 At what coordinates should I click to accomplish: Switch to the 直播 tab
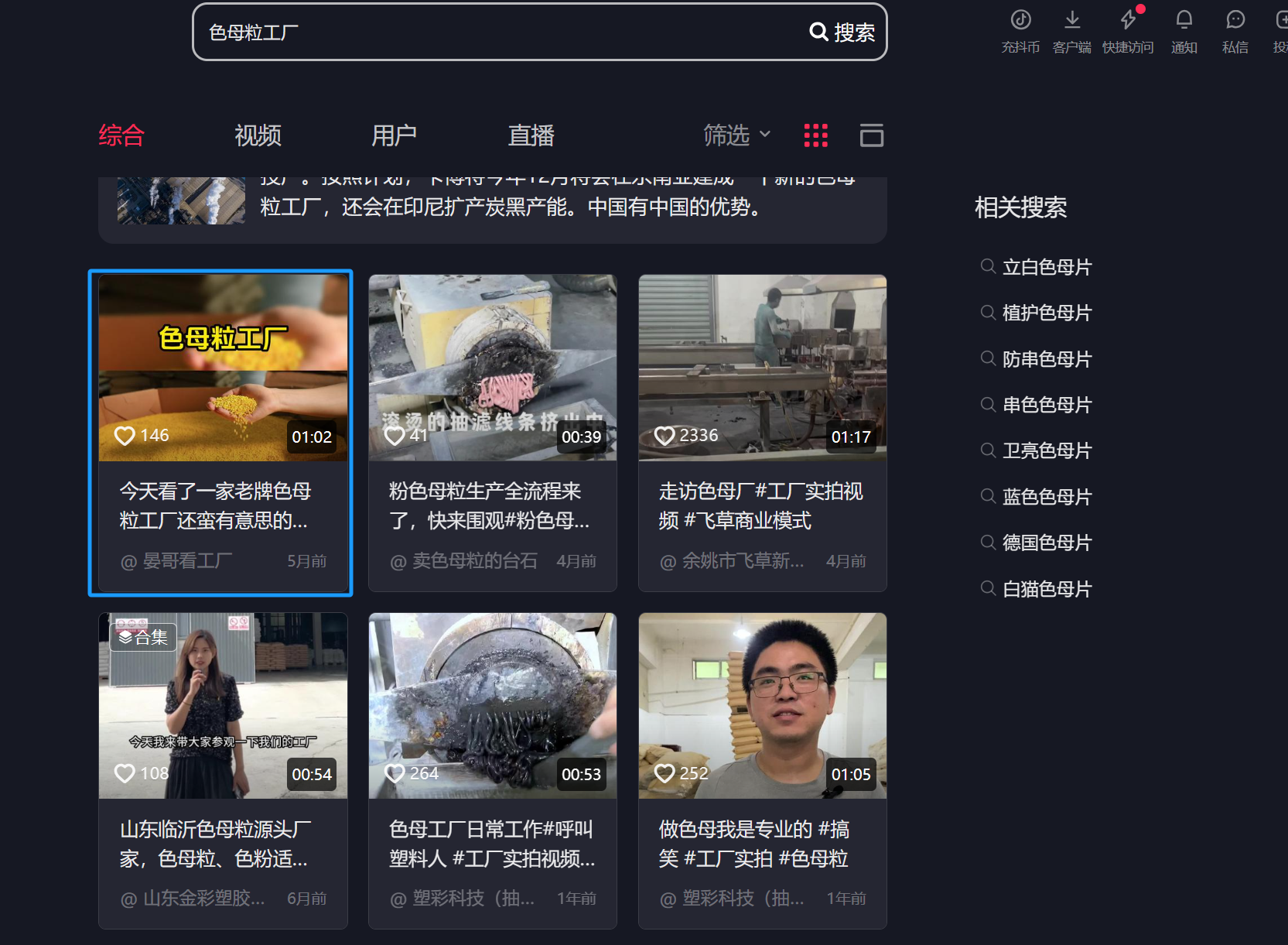pos(531,135)
